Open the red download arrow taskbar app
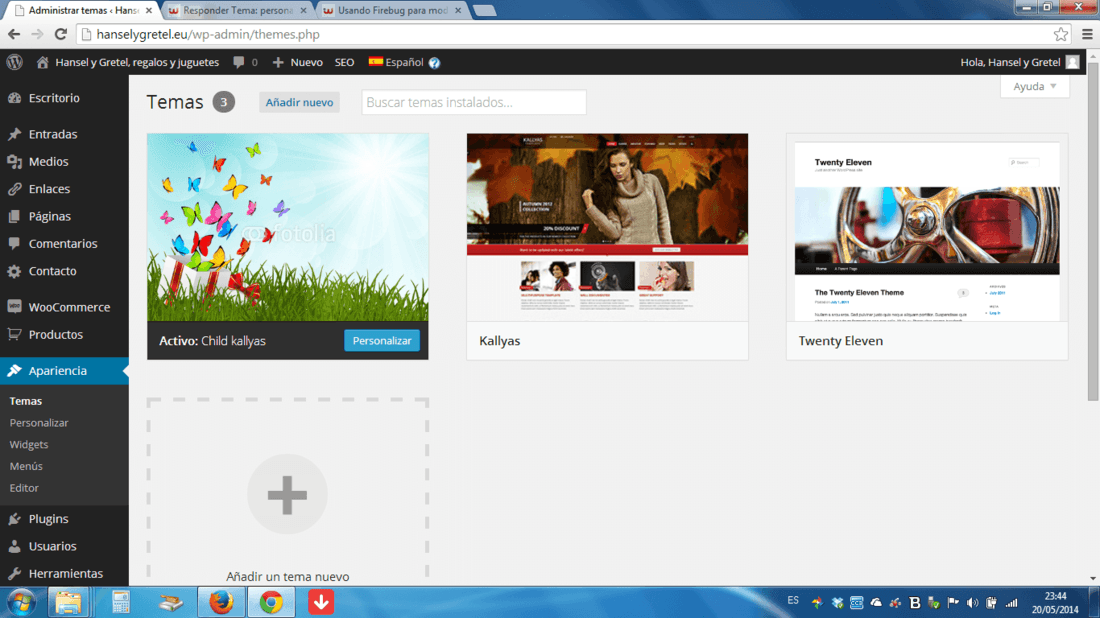The height and width of the screenshot is (618, 1100). tap(321, 602)
